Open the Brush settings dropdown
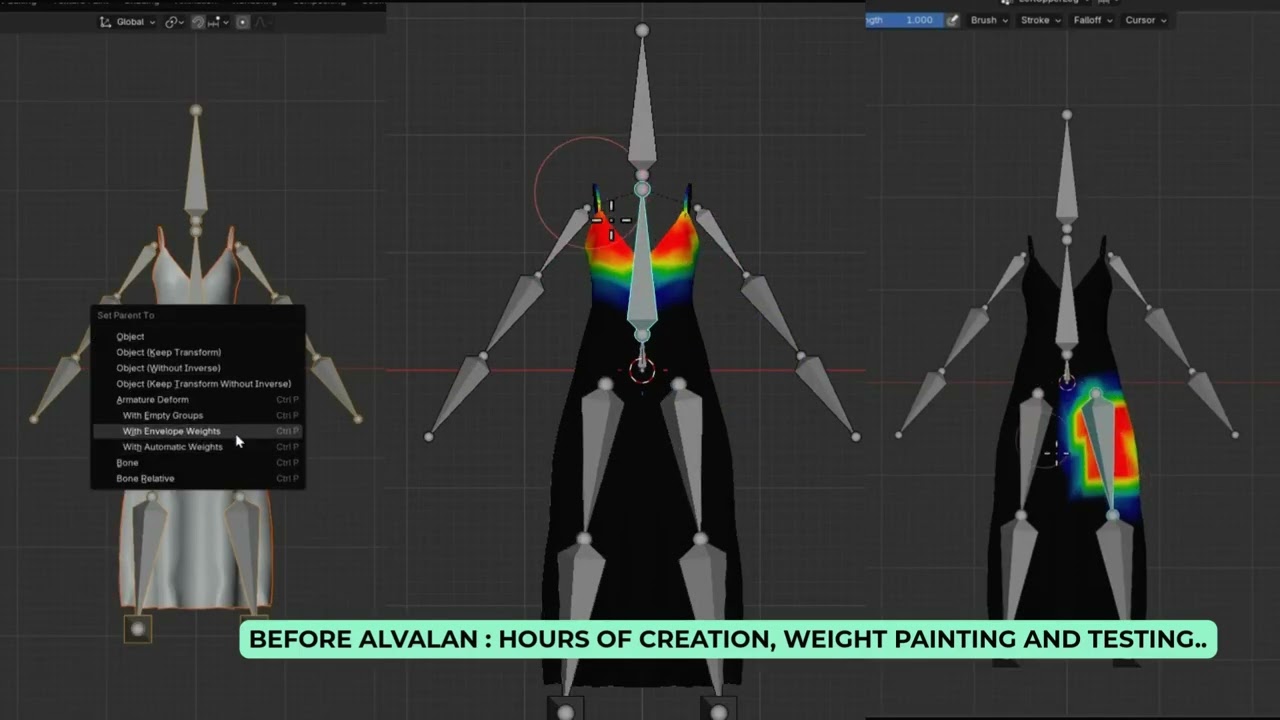Image resolution: width=1280 pixels, height=720 pixels. click(990, 20)
